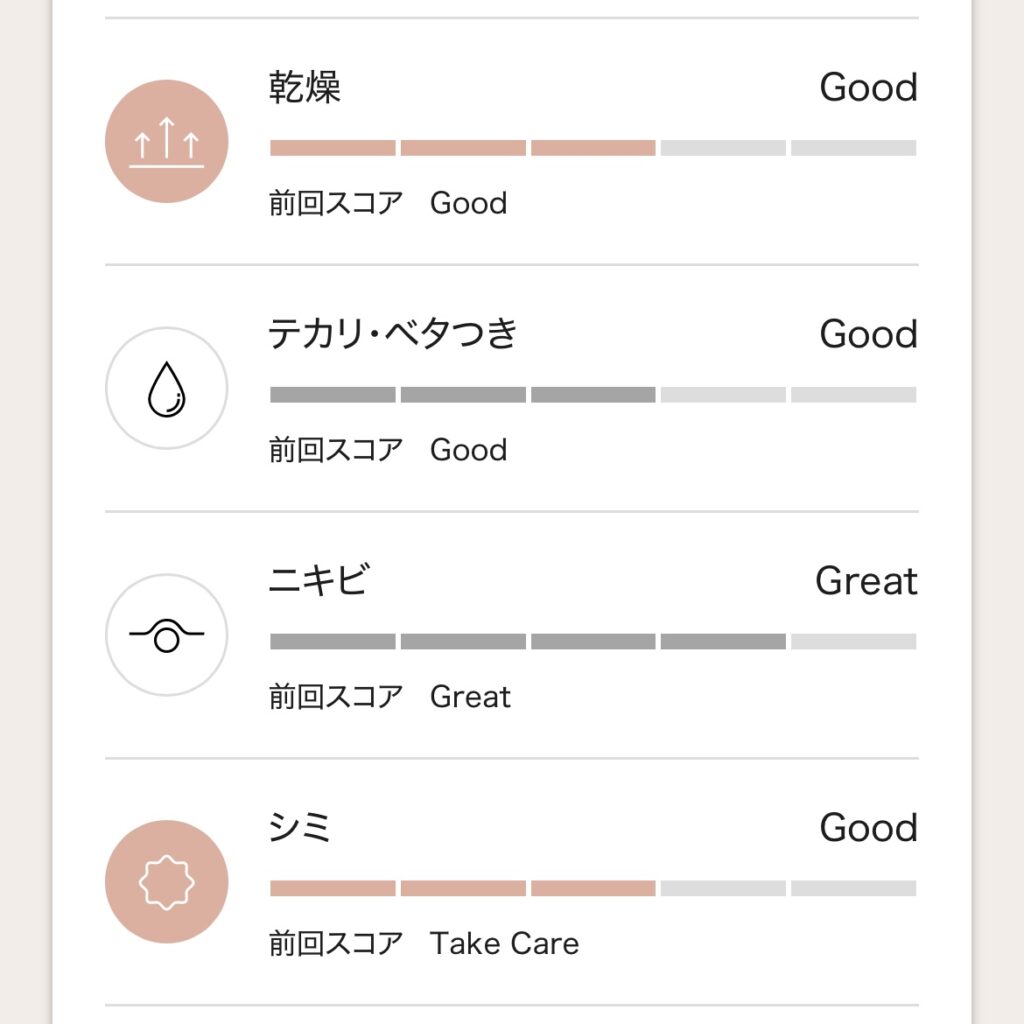This screenshot has width=1024, height=1024.
Task: Select the シミ category label
Action: (300, 828)
